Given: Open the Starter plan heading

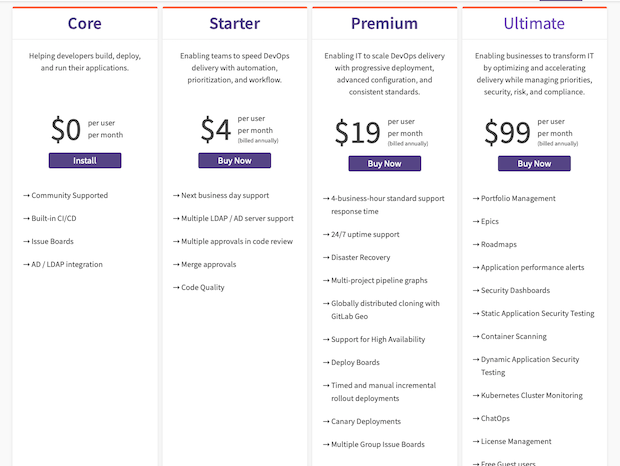Looking at the screenshot, I should point(234,23).
